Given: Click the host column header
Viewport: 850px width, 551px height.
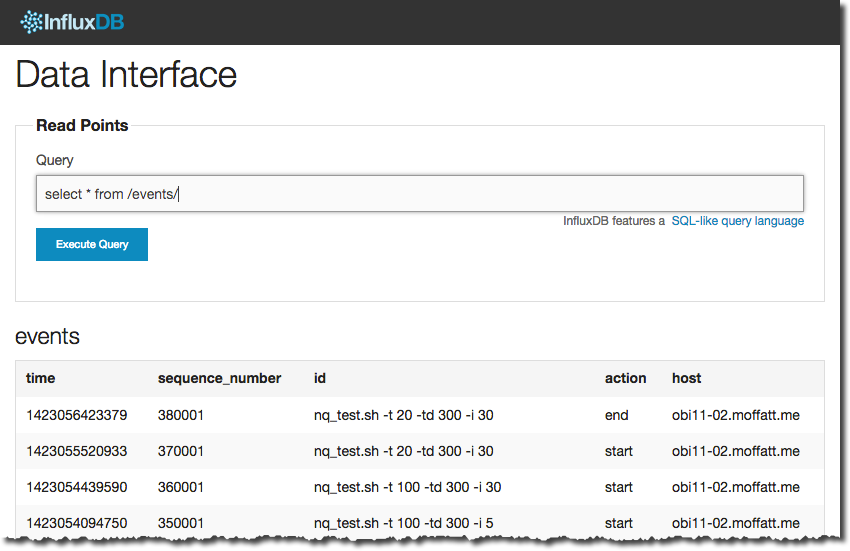Looking at the screenshot, I should [x=686, y=378].
